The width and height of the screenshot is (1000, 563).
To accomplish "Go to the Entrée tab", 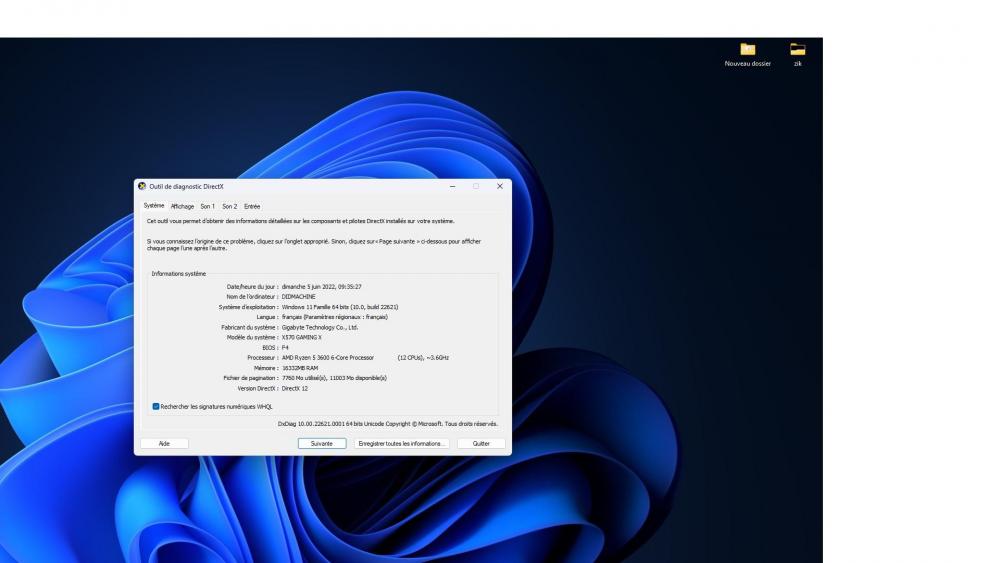I will point(252,206).
